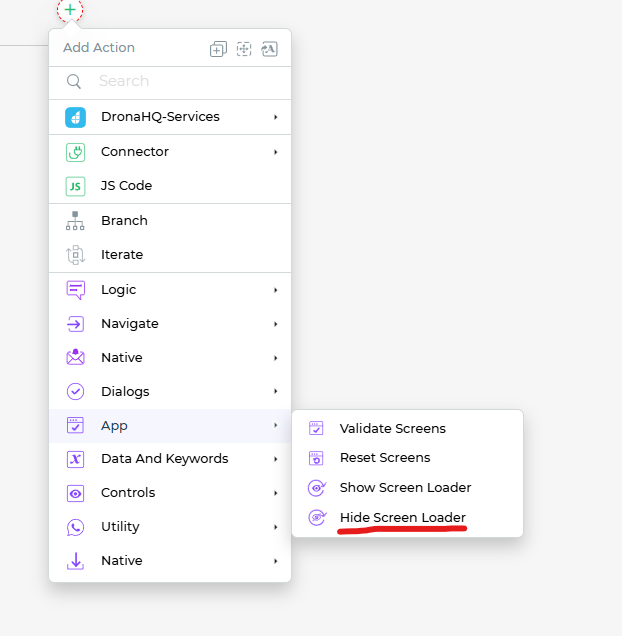Click the Native envelope icon

pyautogui.click(x=75, y=357)
